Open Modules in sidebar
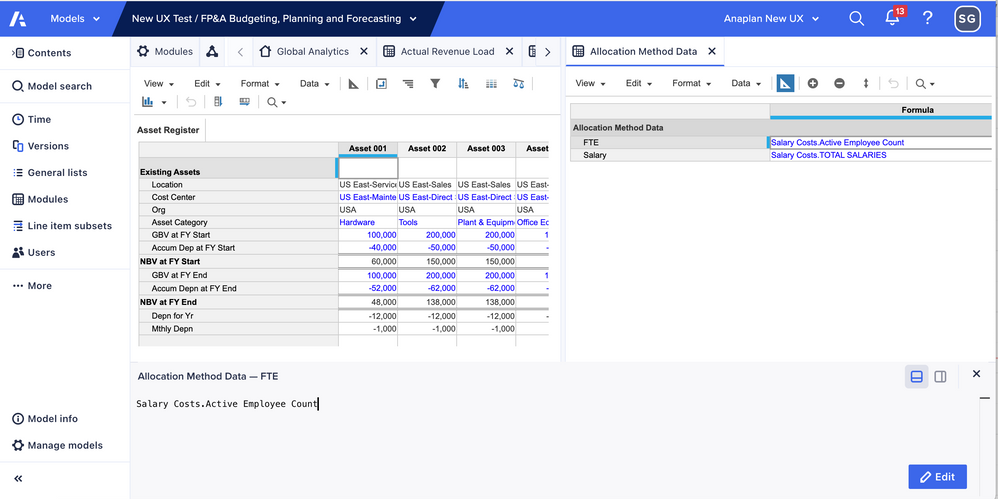Viewport: 998px width, 499px height. [40, 199]
